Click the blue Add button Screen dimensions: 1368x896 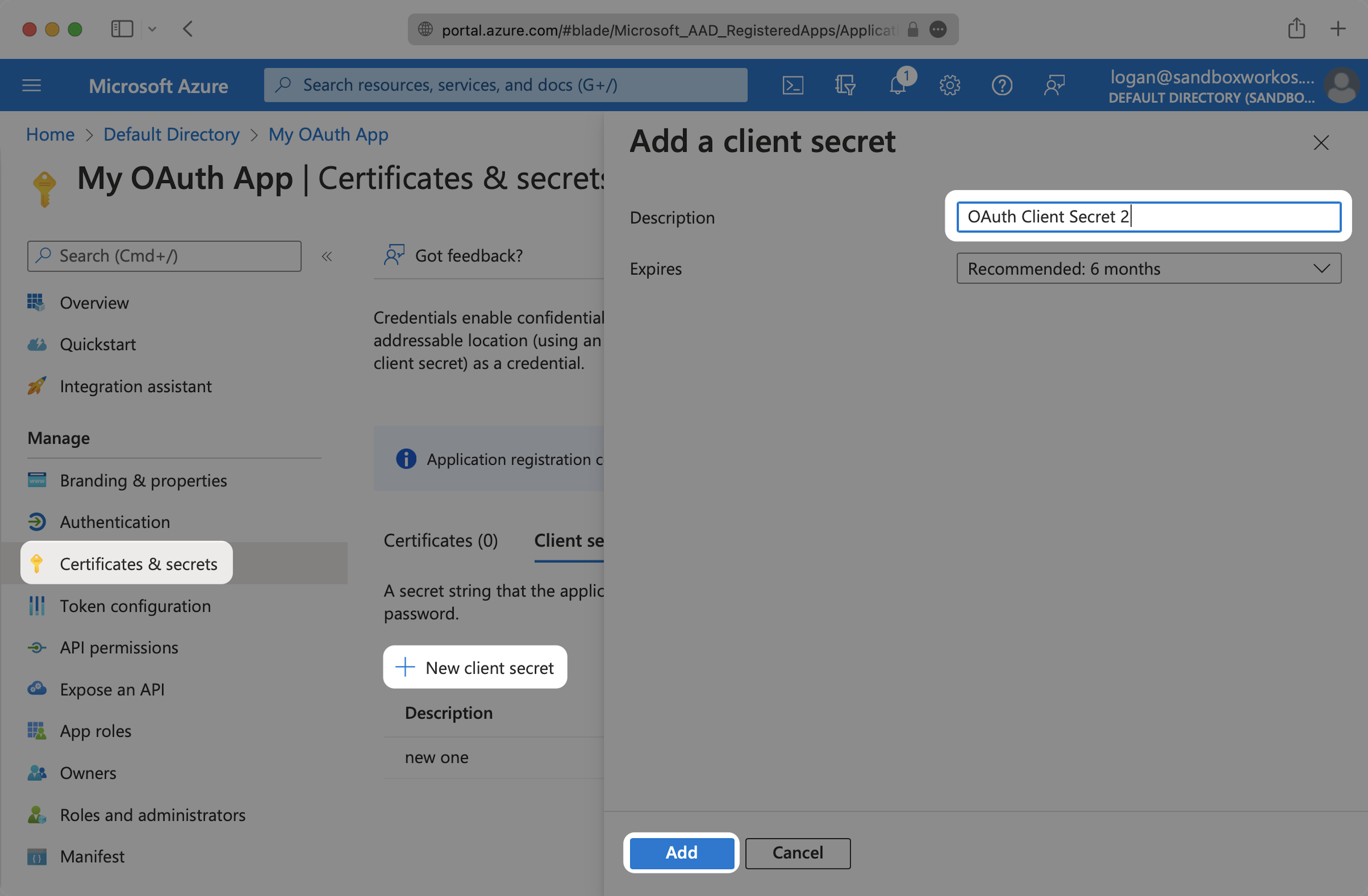(680, 852)
